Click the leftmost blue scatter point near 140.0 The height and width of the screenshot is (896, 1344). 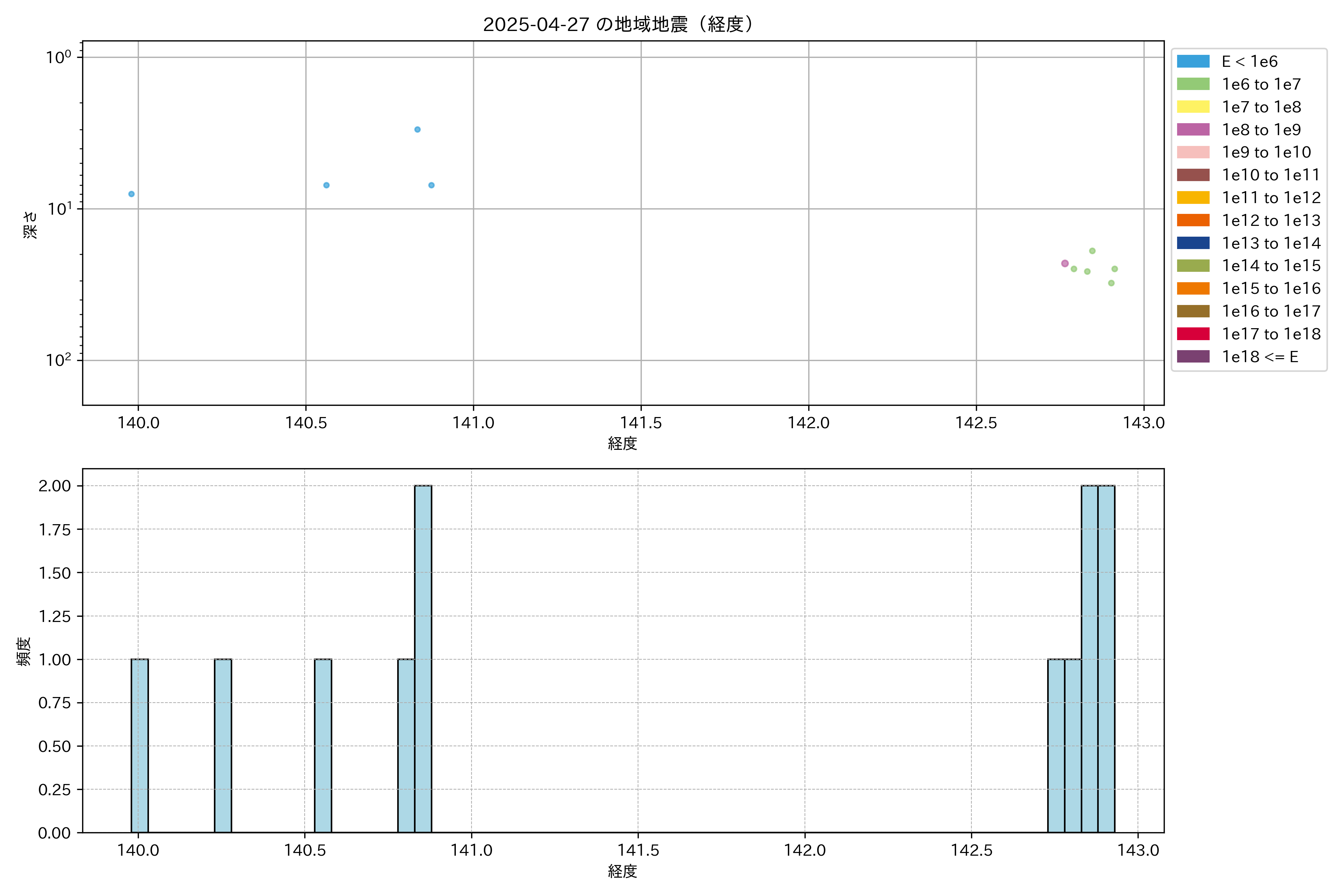[131, 194]
